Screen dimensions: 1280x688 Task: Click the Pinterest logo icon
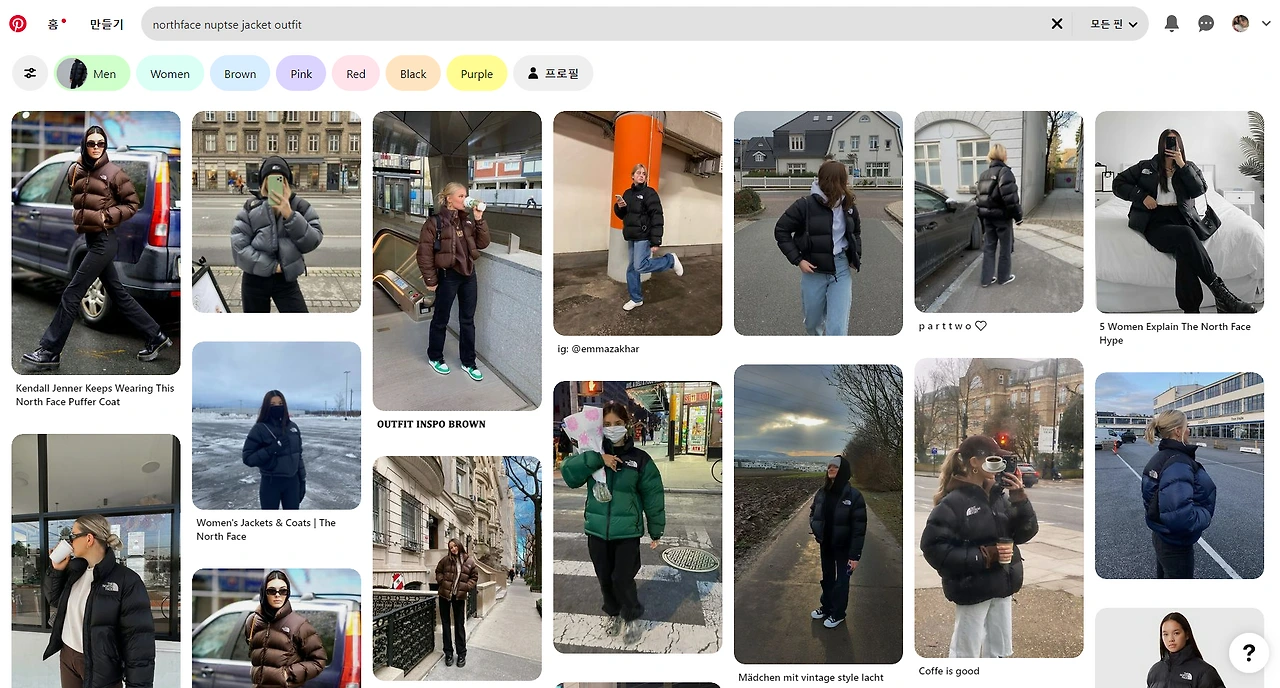click(18, 24)
